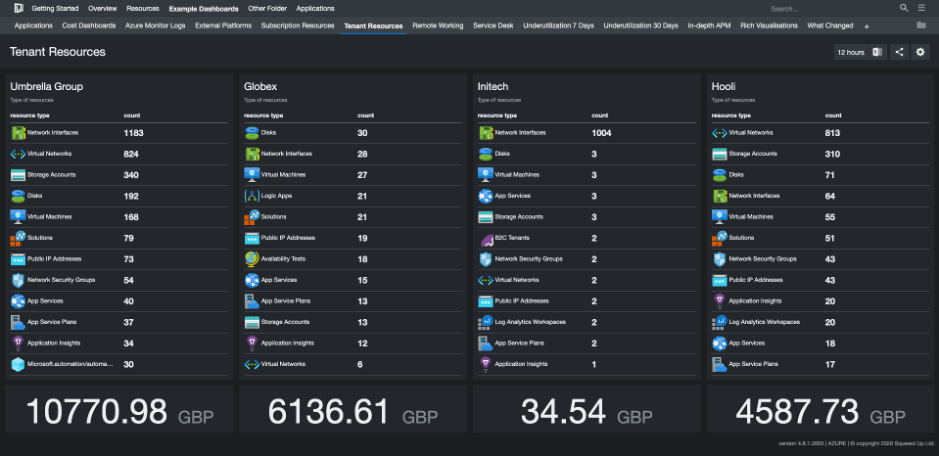Viewport: 939px width, 456px height.
Task: Open the Applications top menu
Action: [315, 8]
